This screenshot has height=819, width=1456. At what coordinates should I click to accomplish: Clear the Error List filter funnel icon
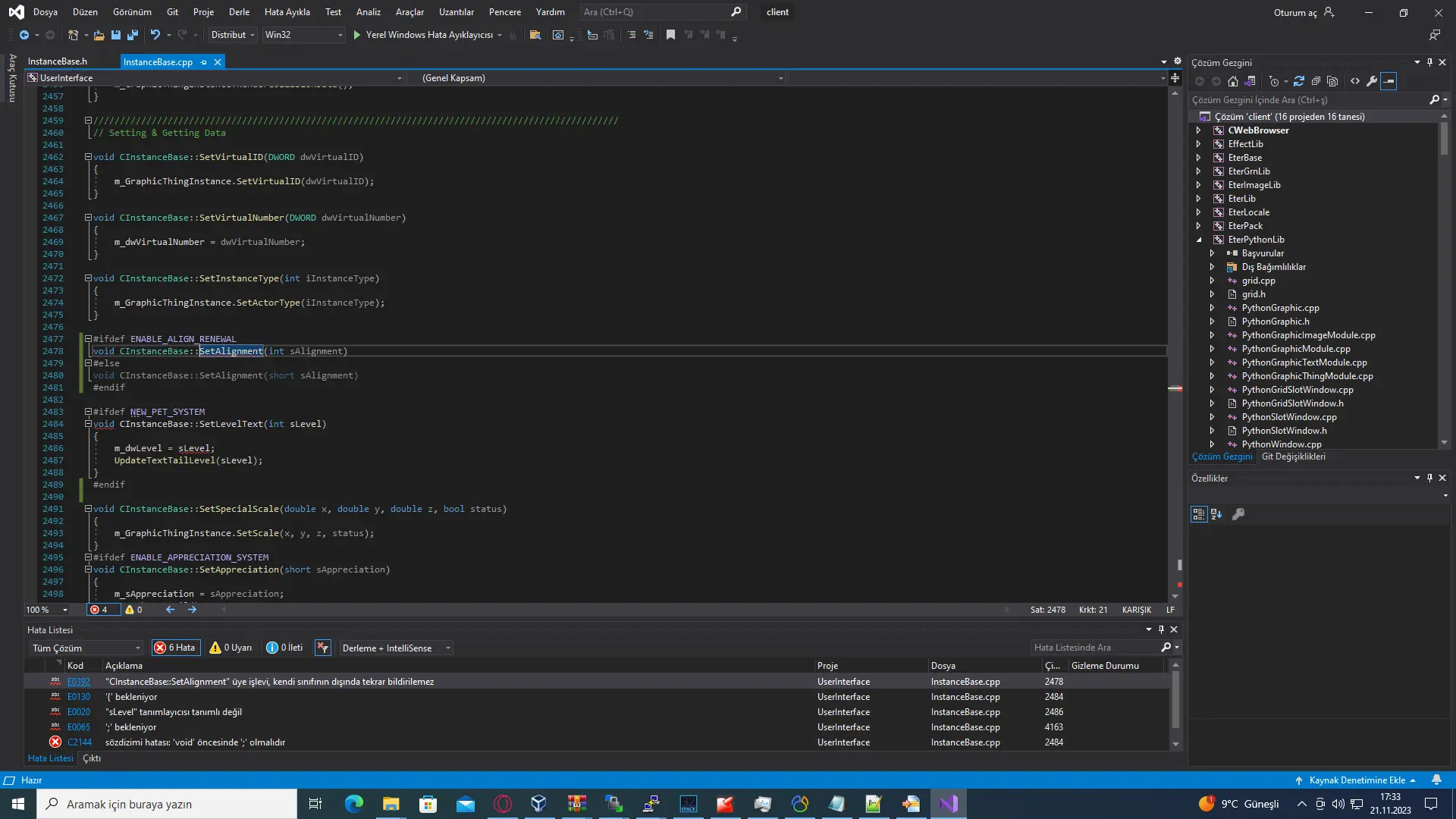coord(323,648)
